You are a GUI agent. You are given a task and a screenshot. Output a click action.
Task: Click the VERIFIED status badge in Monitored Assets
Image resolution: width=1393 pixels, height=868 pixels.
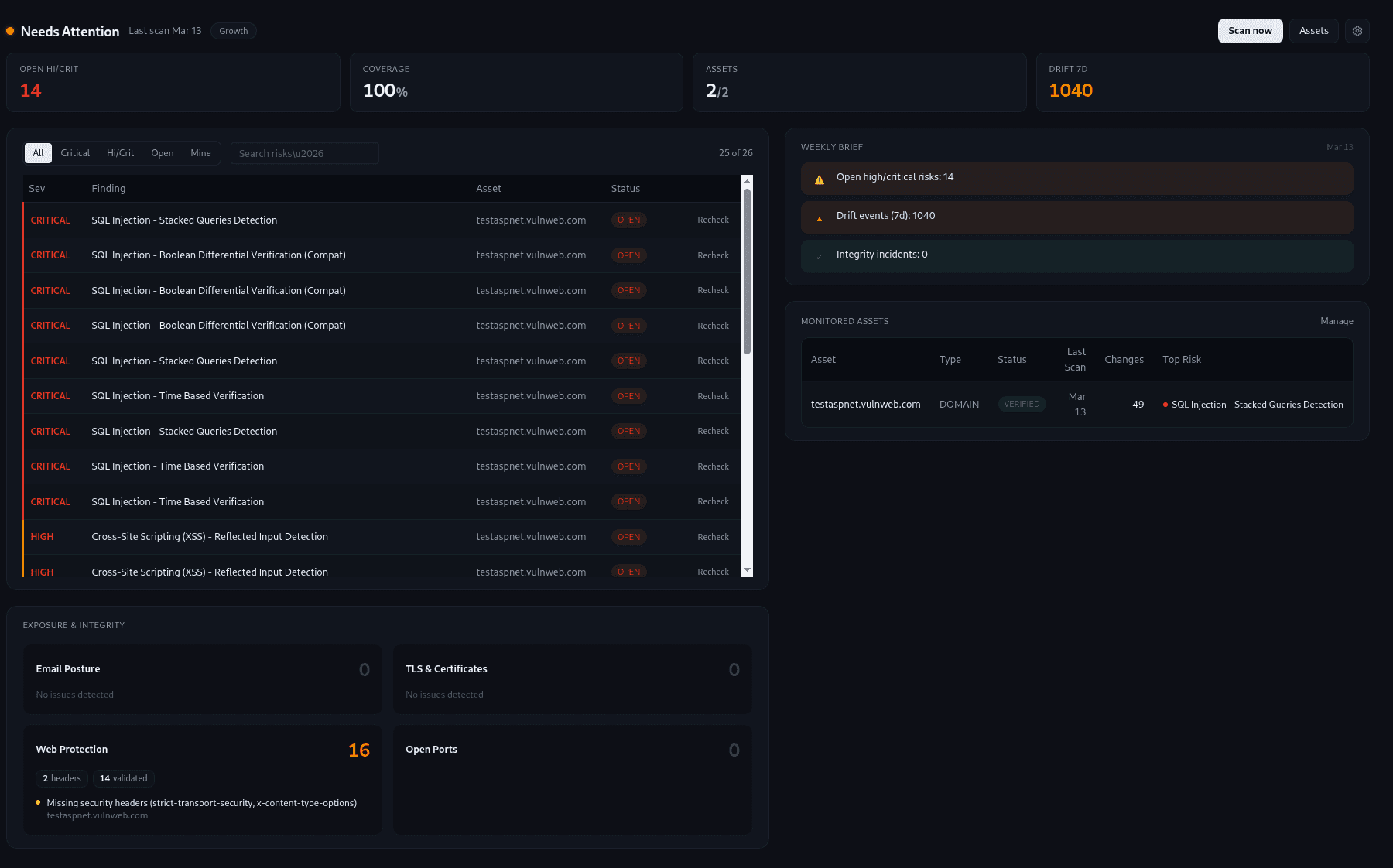1022,404
